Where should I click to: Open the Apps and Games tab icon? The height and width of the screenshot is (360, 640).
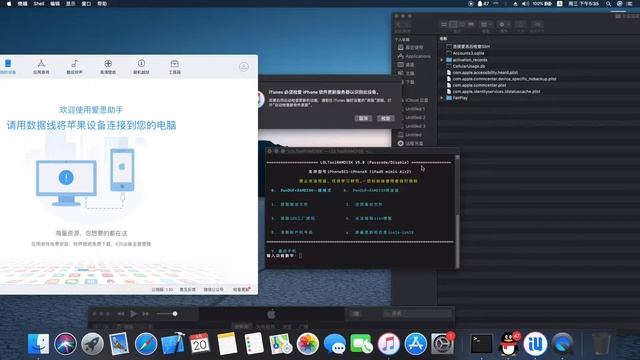tap(41, 67)
